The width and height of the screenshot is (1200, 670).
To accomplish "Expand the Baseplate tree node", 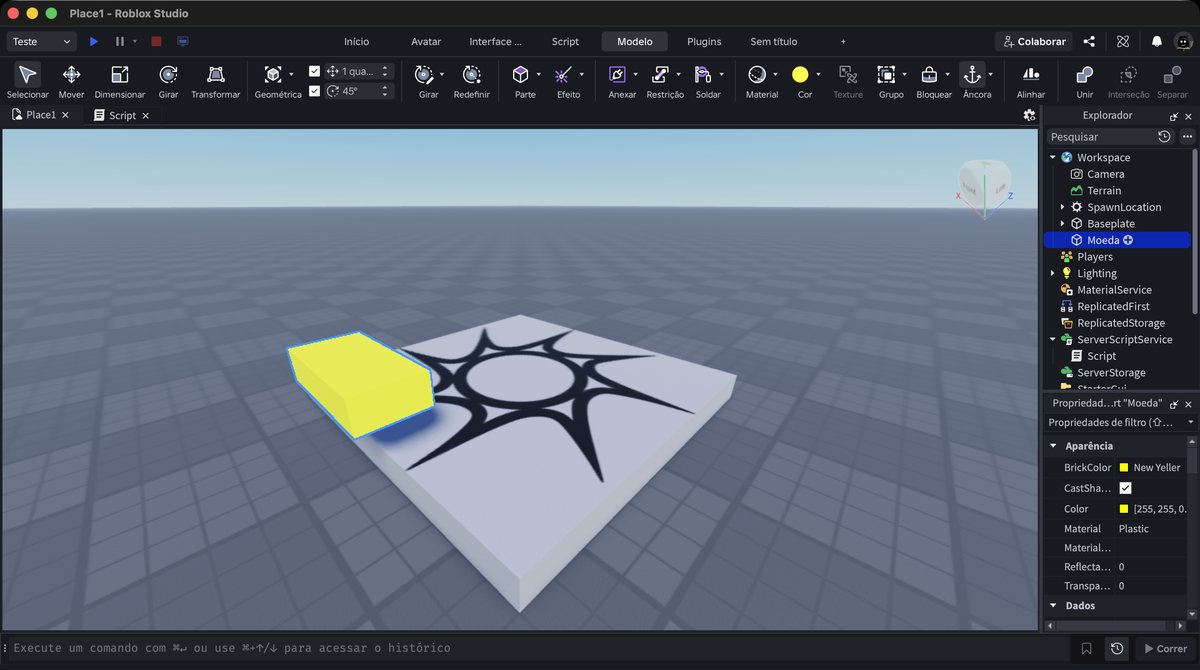I will coord(1062,224).
